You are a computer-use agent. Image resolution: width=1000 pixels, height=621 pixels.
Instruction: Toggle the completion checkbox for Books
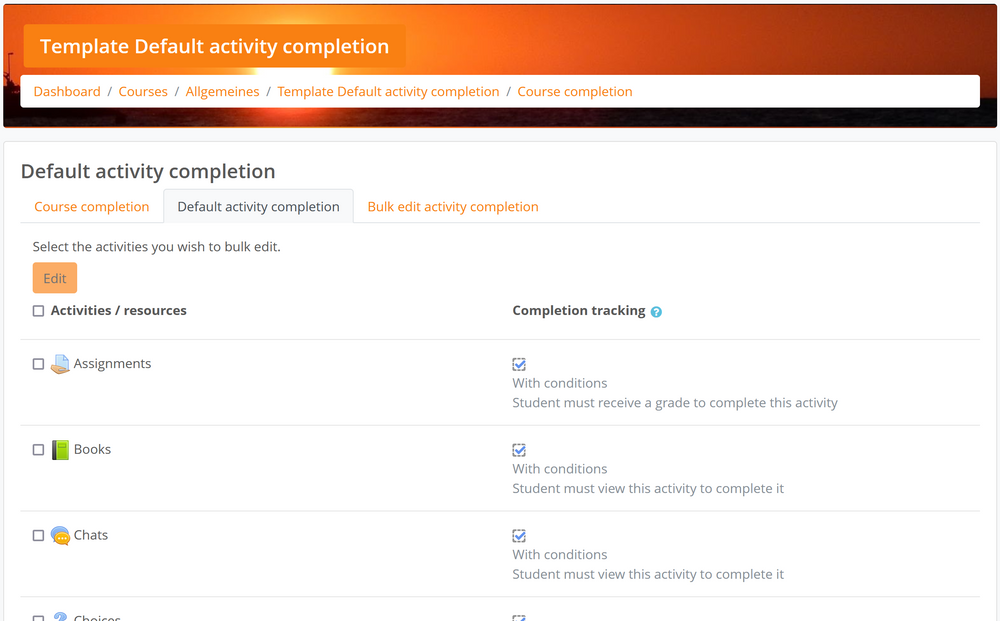click(x=519, y=450)
